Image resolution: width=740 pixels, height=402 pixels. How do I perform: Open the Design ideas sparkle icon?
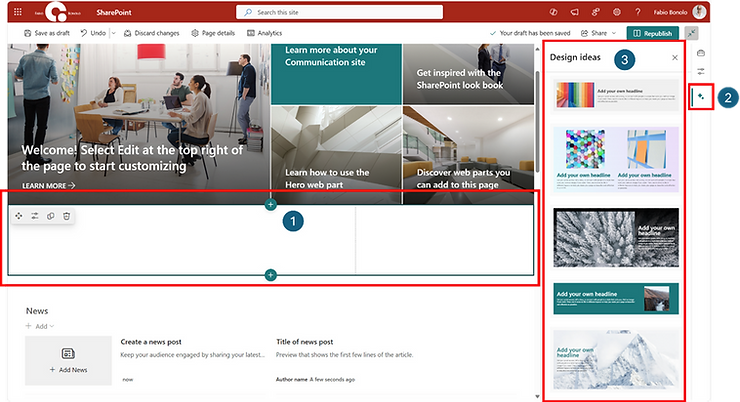[x=701, y=97]
